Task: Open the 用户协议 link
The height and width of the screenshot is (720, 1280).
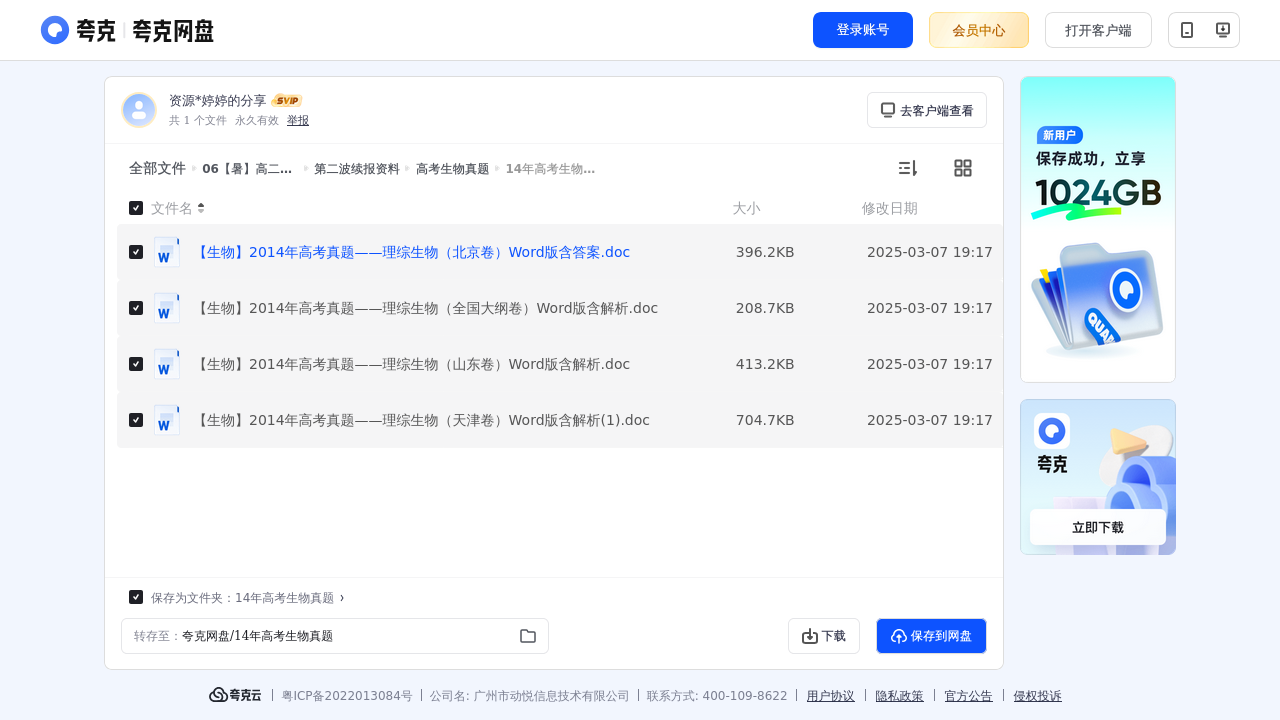Action: (x=831, y=696)
